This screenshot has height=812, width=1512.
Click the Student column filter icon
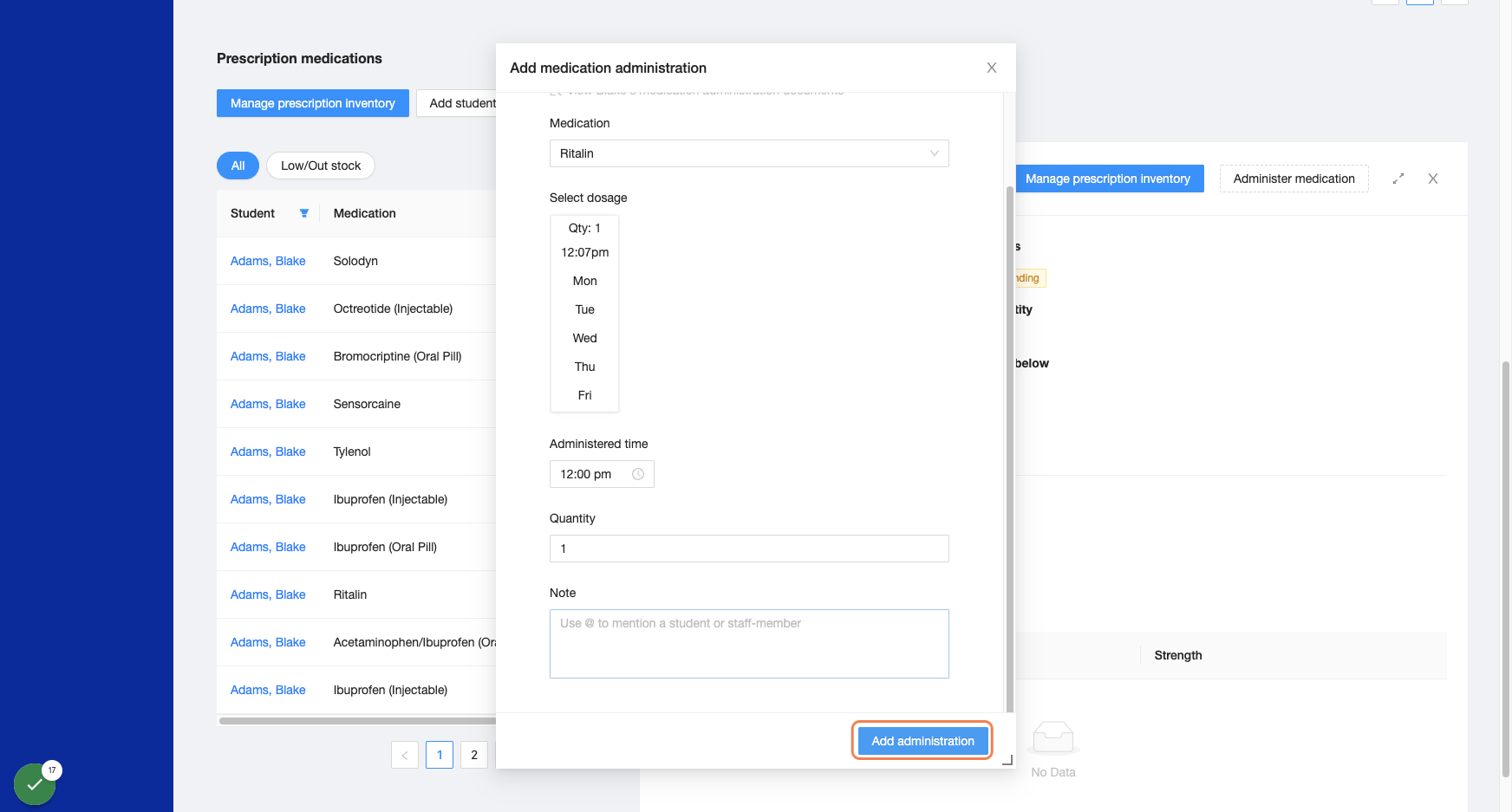[x=304, y=213]
